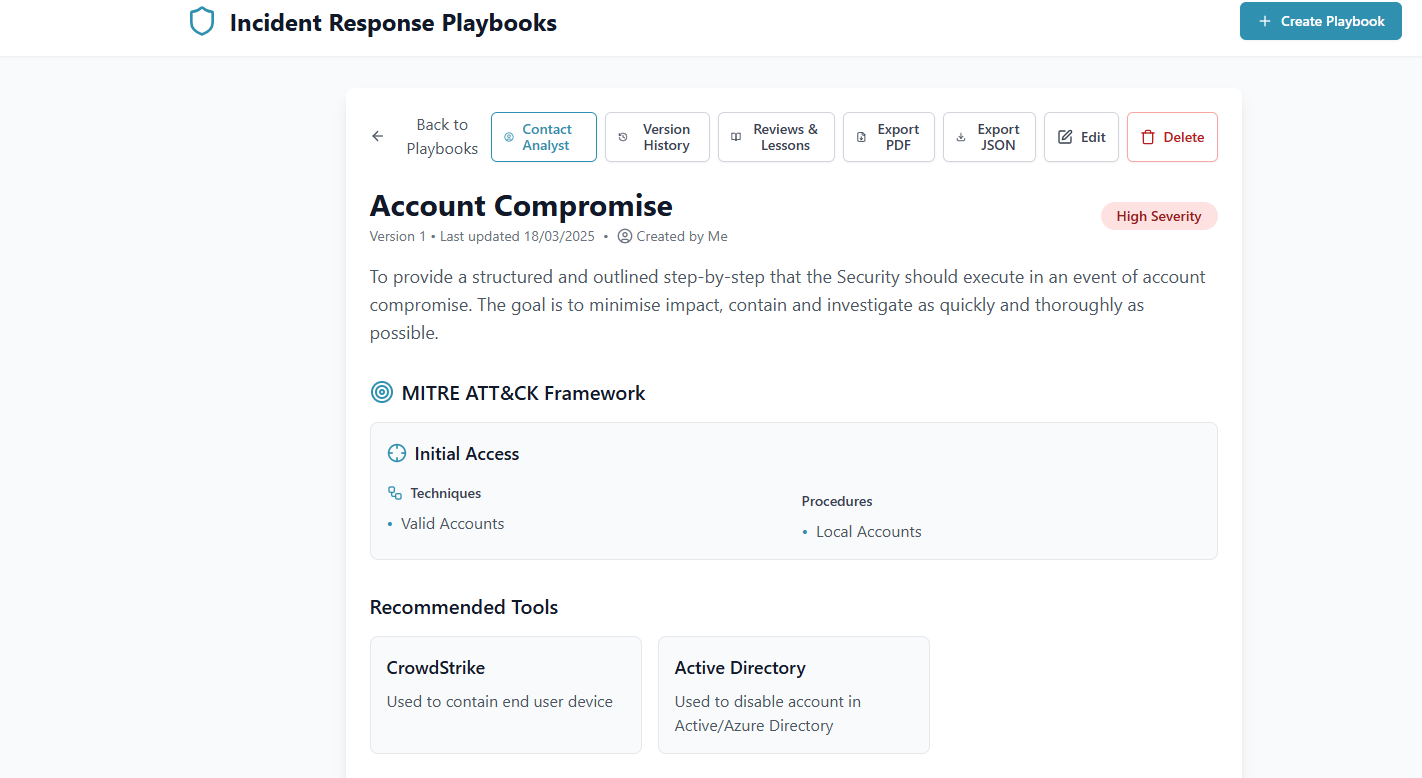The width and height of the screenshot is (1422, 778).
Task: Click the Export PDF file icon
Action: pyautogui.click(x=861, y=137)
